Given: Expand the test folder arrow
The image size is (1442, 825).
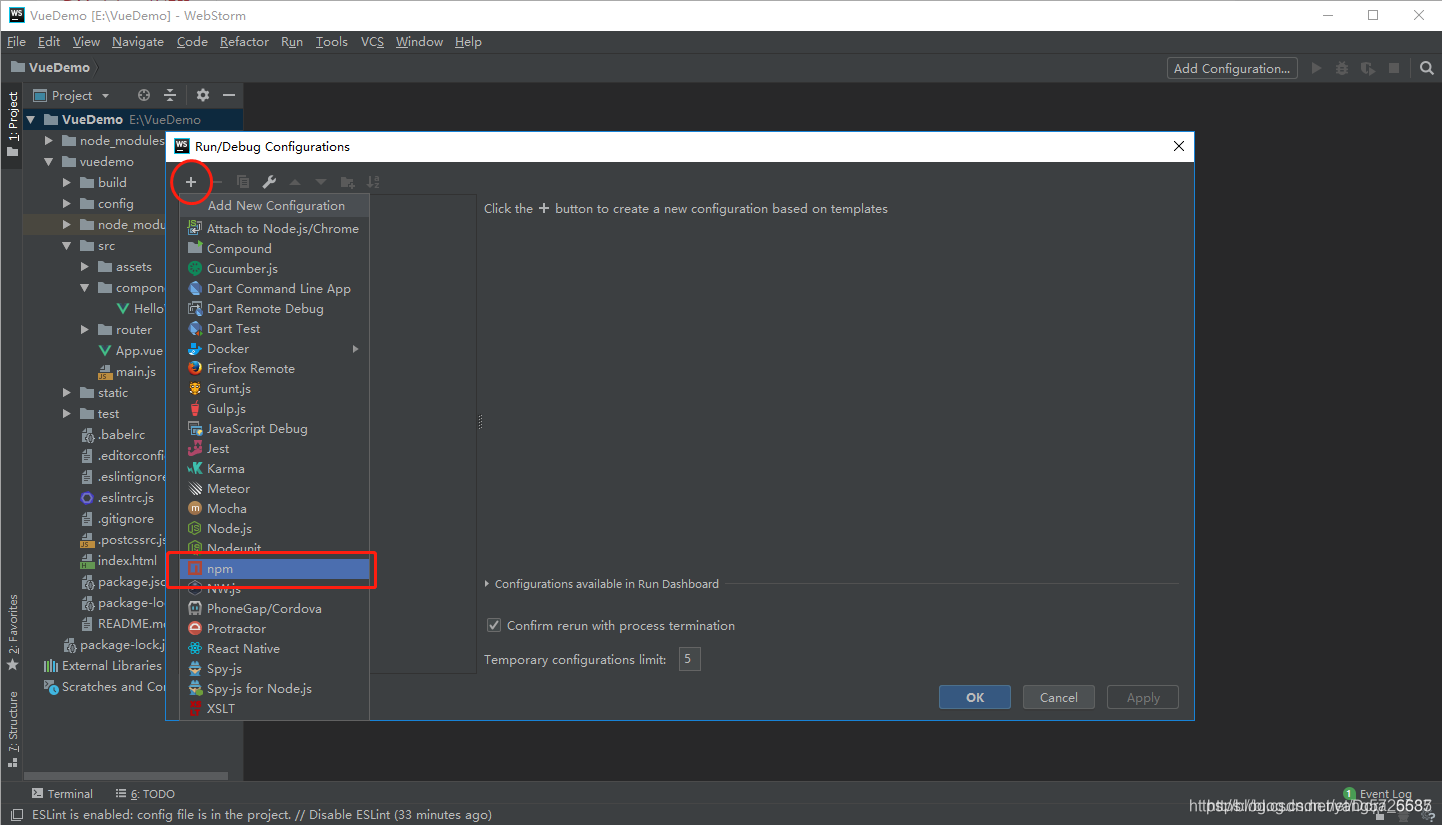Looking at the screenshot, I should [67, 413].
